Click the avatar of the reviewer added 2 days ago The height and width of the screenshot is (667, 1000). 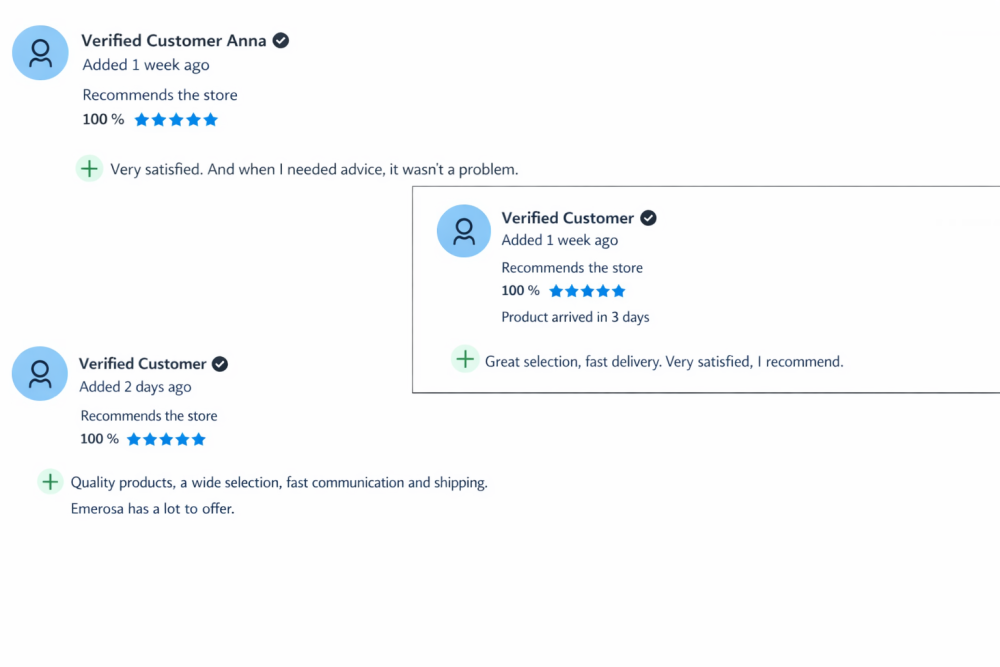point(40,374)
